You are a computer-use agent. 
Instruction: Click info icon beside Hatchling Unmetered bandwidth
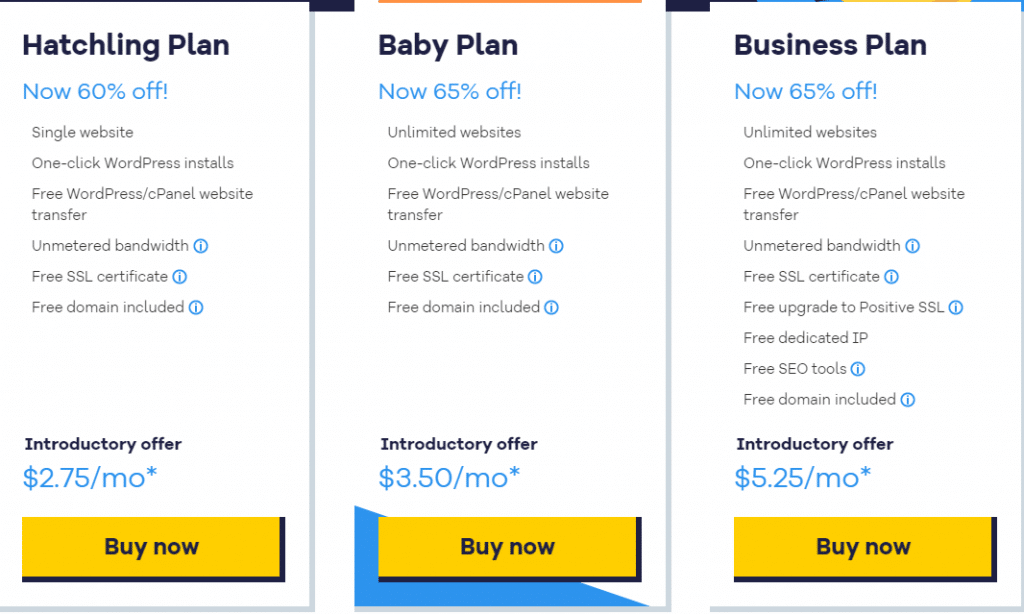(201, 246)
